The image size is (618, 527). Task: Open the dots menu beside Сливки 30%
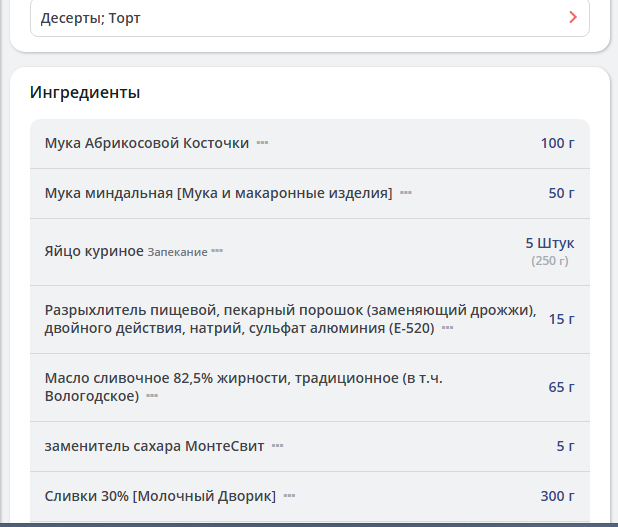point(289,496)
